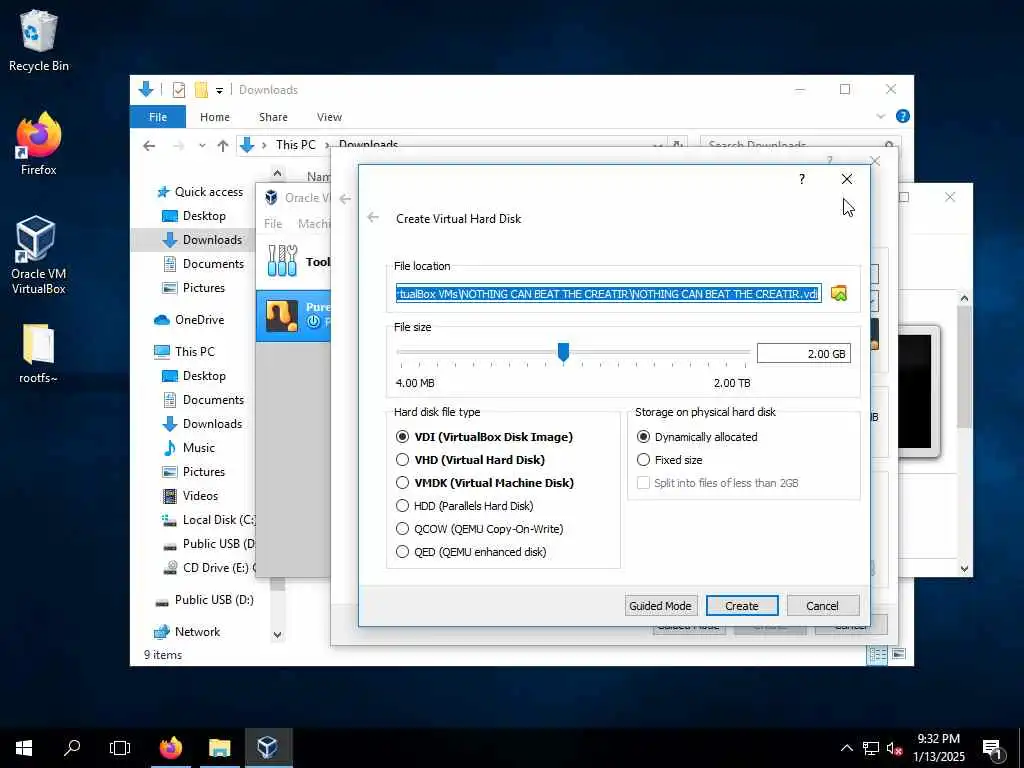Switch to large icons view in Explorer status bar

[x=899, y=654]
